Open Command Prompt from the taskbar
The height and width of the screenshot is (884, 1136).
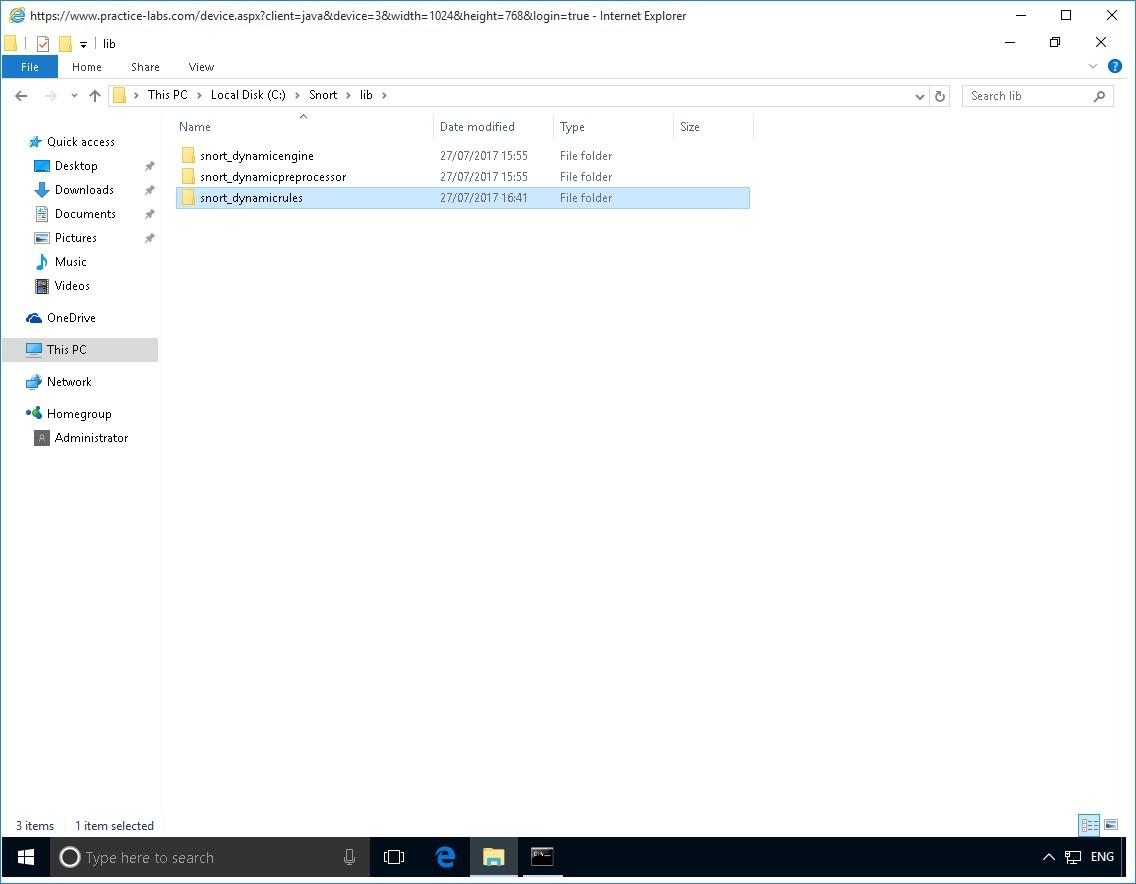pos(542,857)
